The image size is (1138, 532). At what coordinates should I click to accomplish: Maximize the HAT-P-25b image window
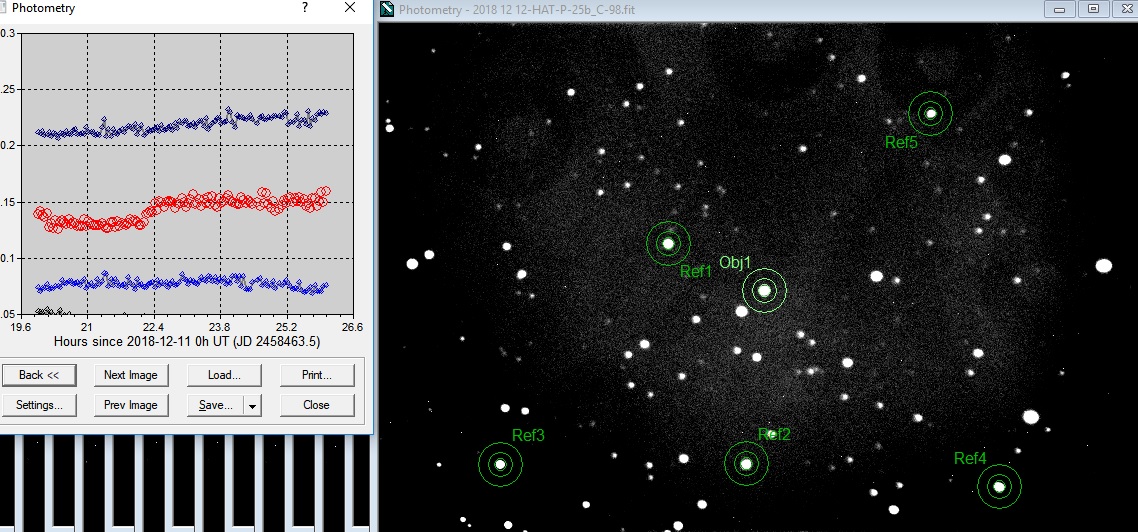click(x=1093, y=9)
